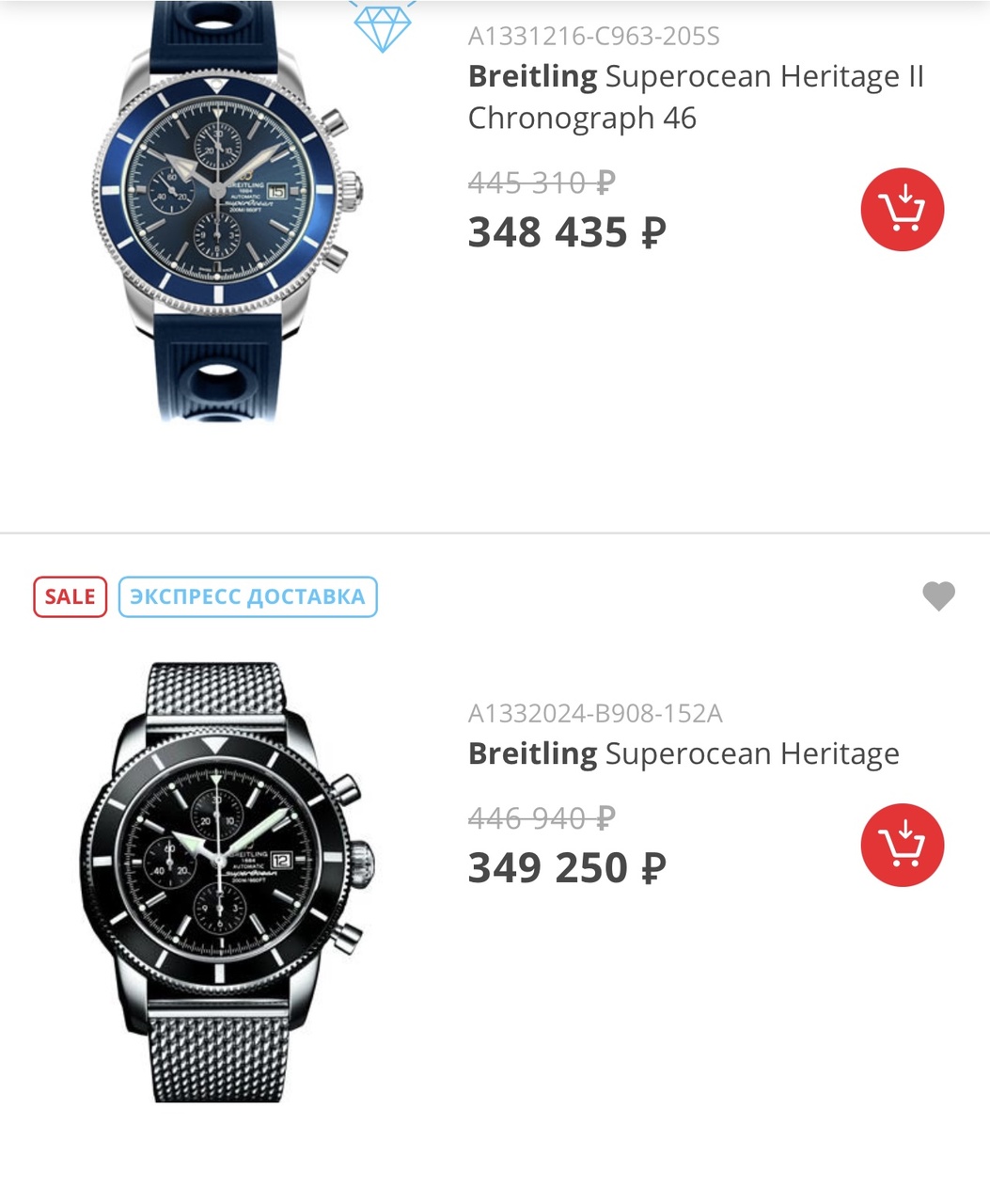
Task: Click the crossed-out 446 940 ₽ price
Action: pos(542,817)
